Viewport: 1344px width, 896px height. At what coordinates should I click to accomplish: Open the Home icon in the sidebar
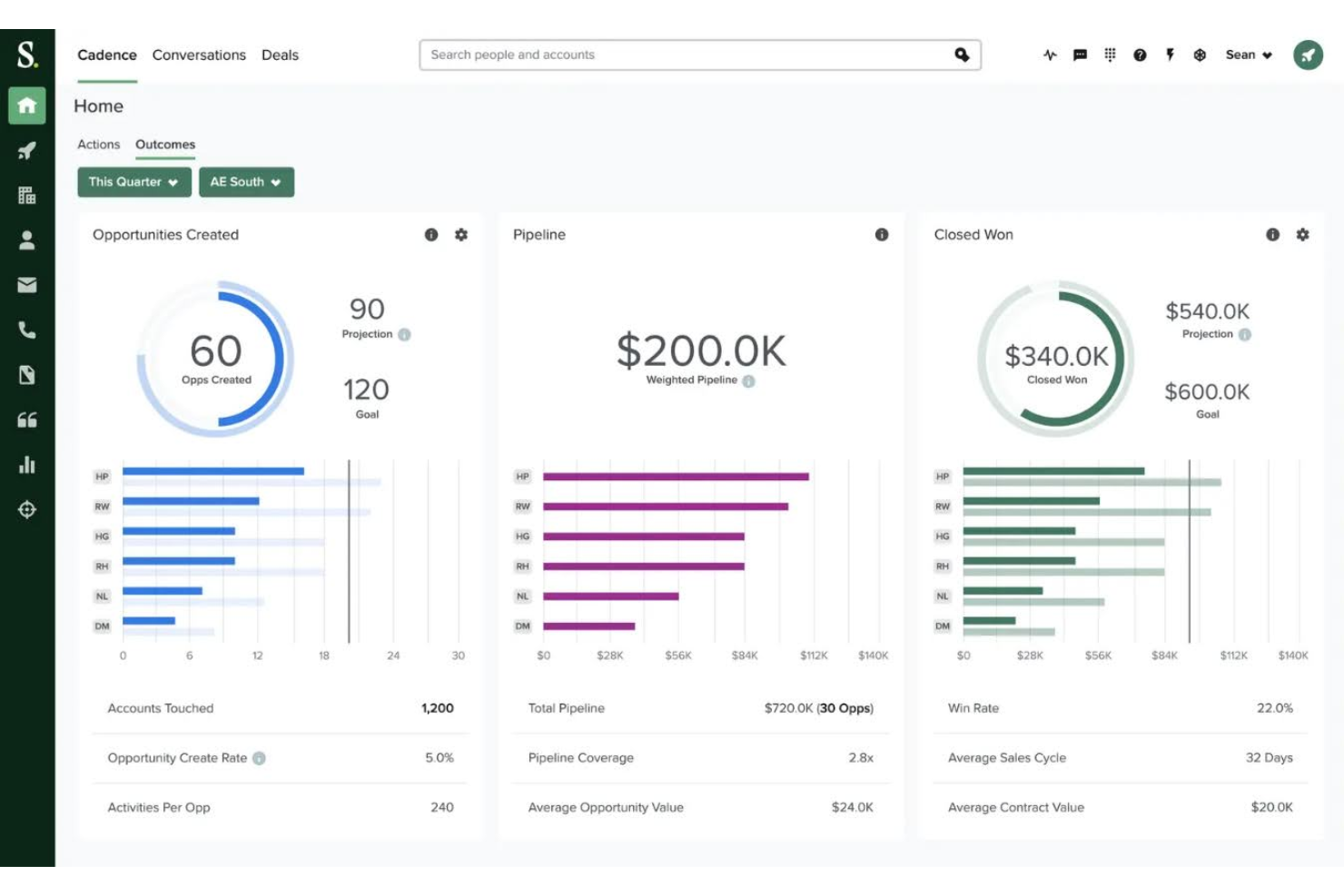pos(26,106)
